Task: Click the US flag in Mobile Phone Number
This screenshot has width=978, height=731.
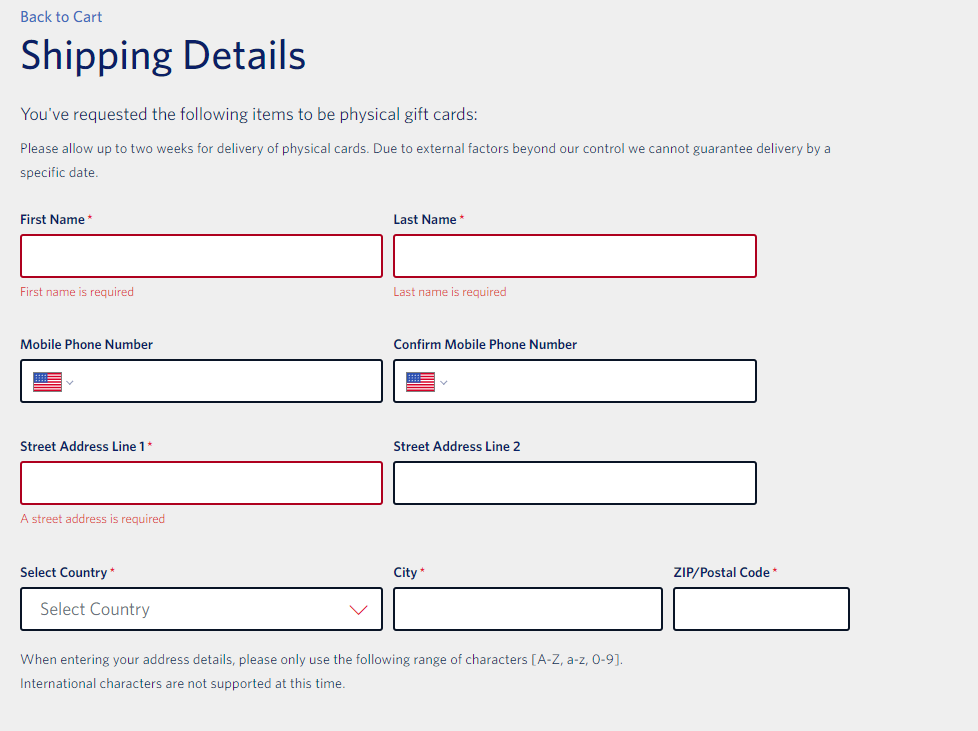Action: point(47,382)
